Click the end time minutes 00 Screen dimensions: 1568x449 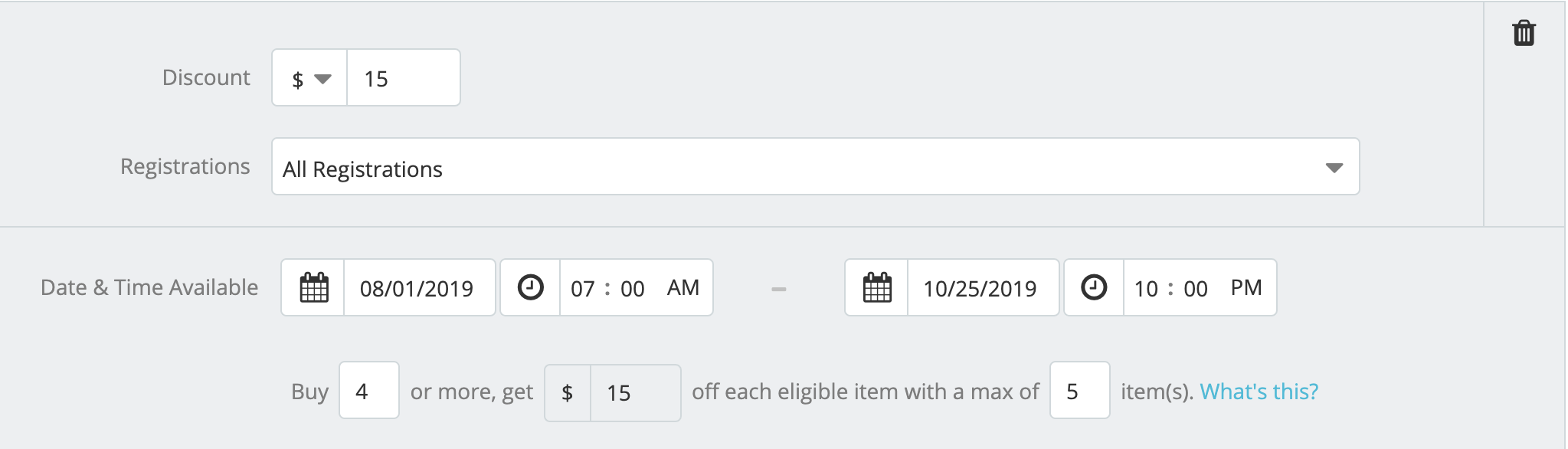[1196, 289]
